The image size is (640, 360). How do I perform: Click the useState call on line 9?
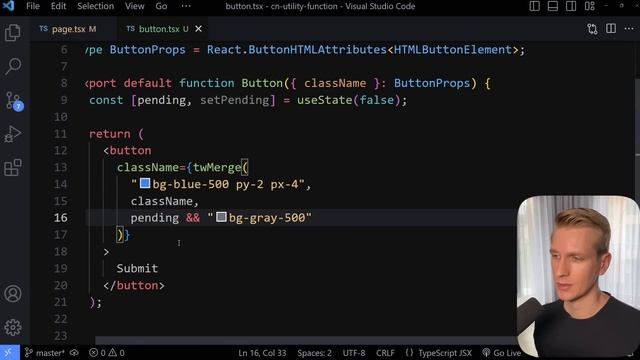324,100
